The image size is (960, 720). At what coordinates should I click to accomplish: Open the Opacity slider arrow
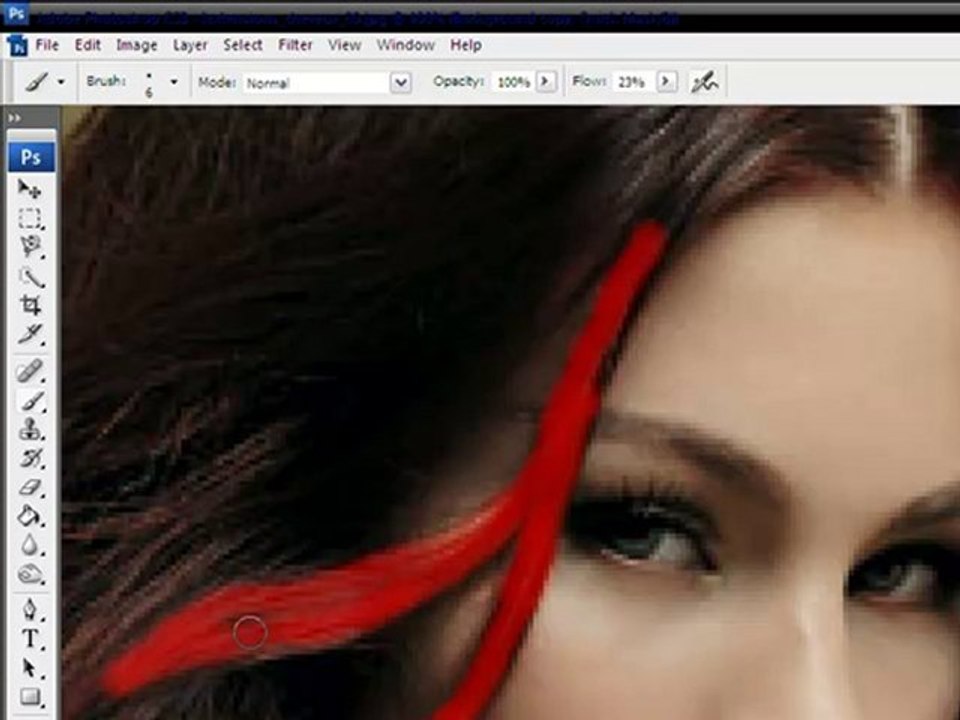(546, 81)
